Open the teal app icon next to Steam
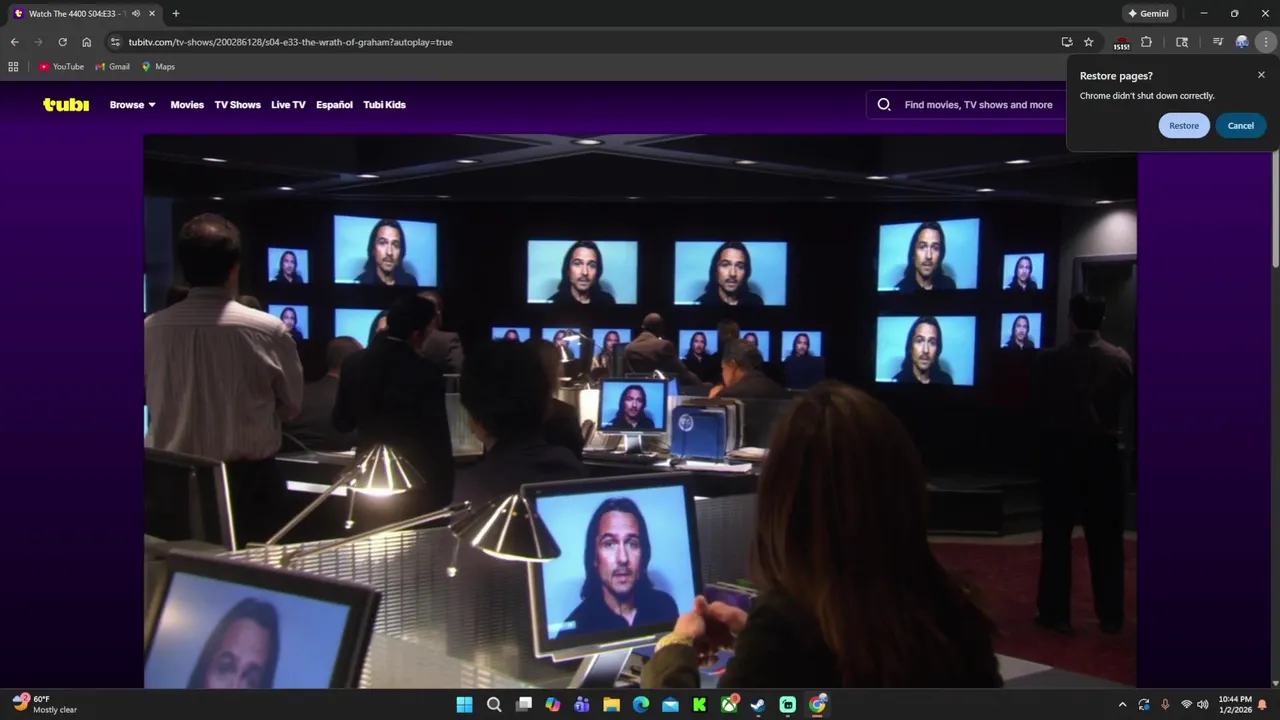This screenshot has width=1280, height=720. 788,705
